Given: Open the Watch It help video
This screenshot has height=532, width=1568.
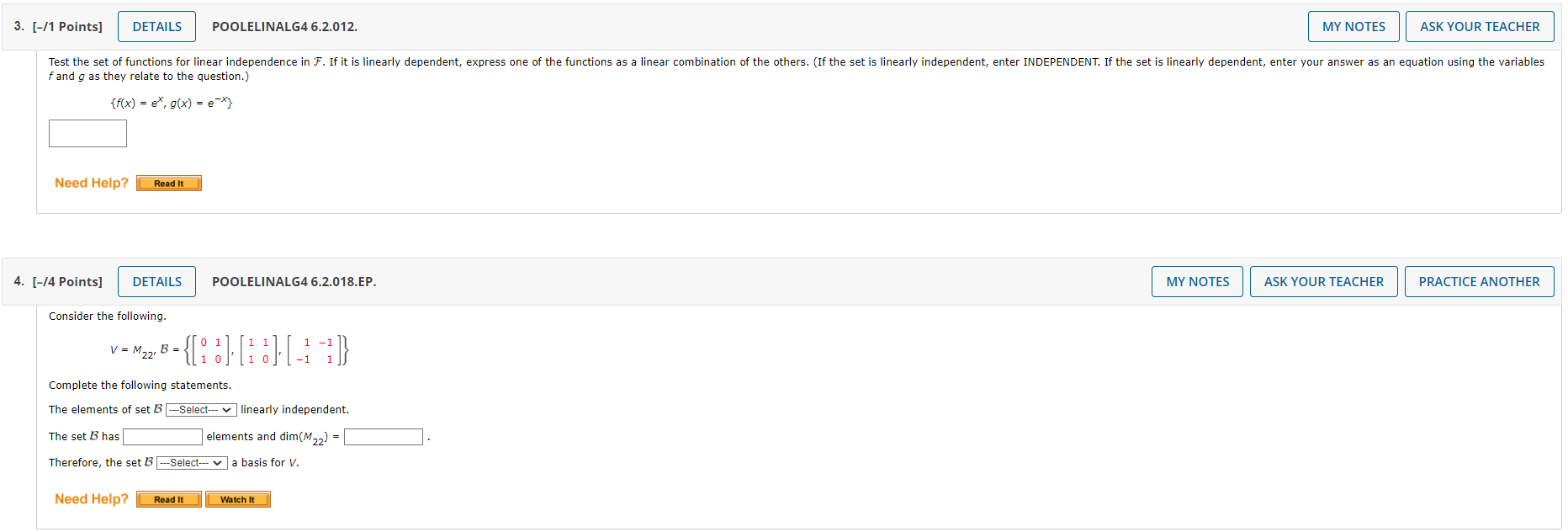Looking at the screenshot, I should click(237, 498).
